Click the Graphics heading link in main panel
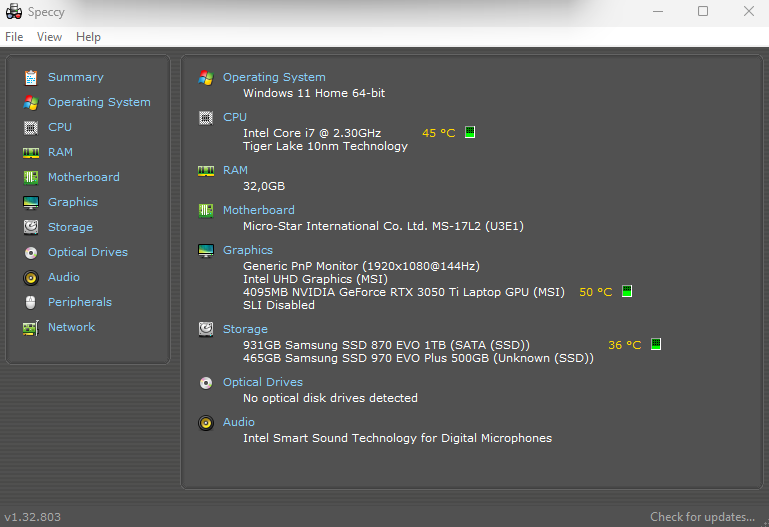 (248, 251)
